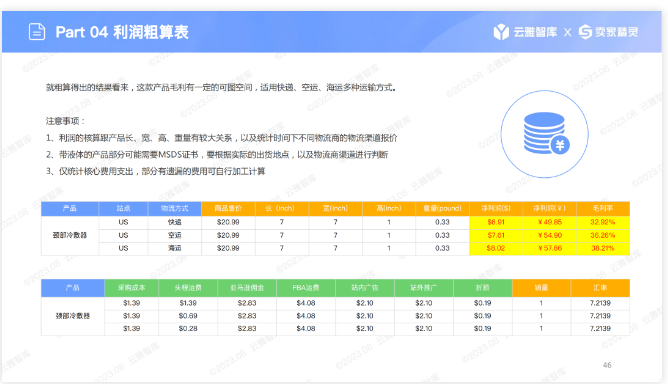The height and width of the screenshot is (384, 668).
Task: Click the $0.69 头程运费 cell
Action: pos(188,316)
